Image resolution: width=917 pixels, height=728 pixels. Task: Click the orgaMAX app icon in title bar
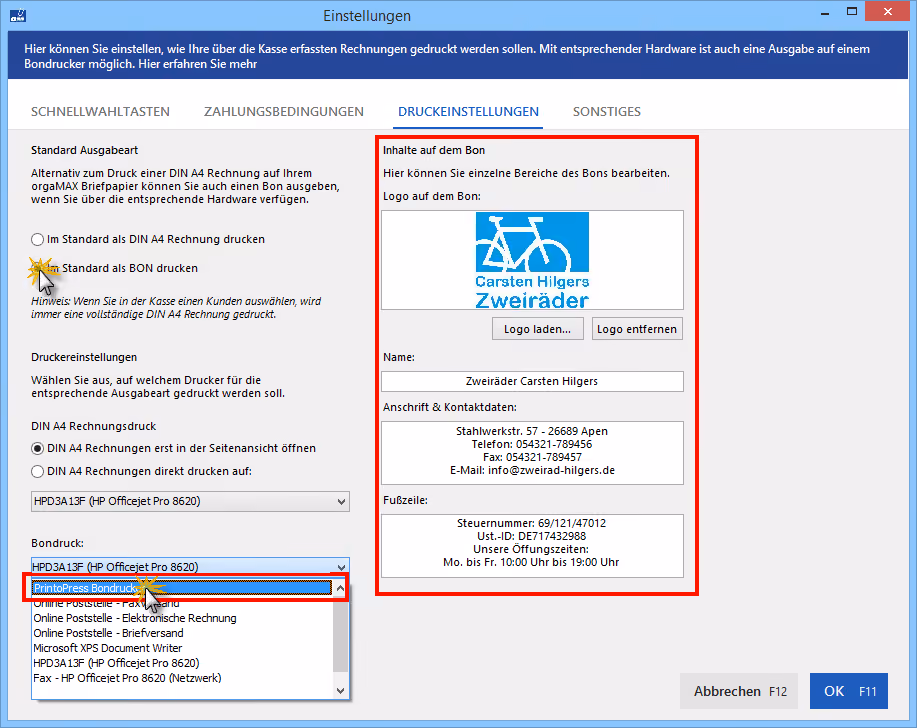coord(18,15)
